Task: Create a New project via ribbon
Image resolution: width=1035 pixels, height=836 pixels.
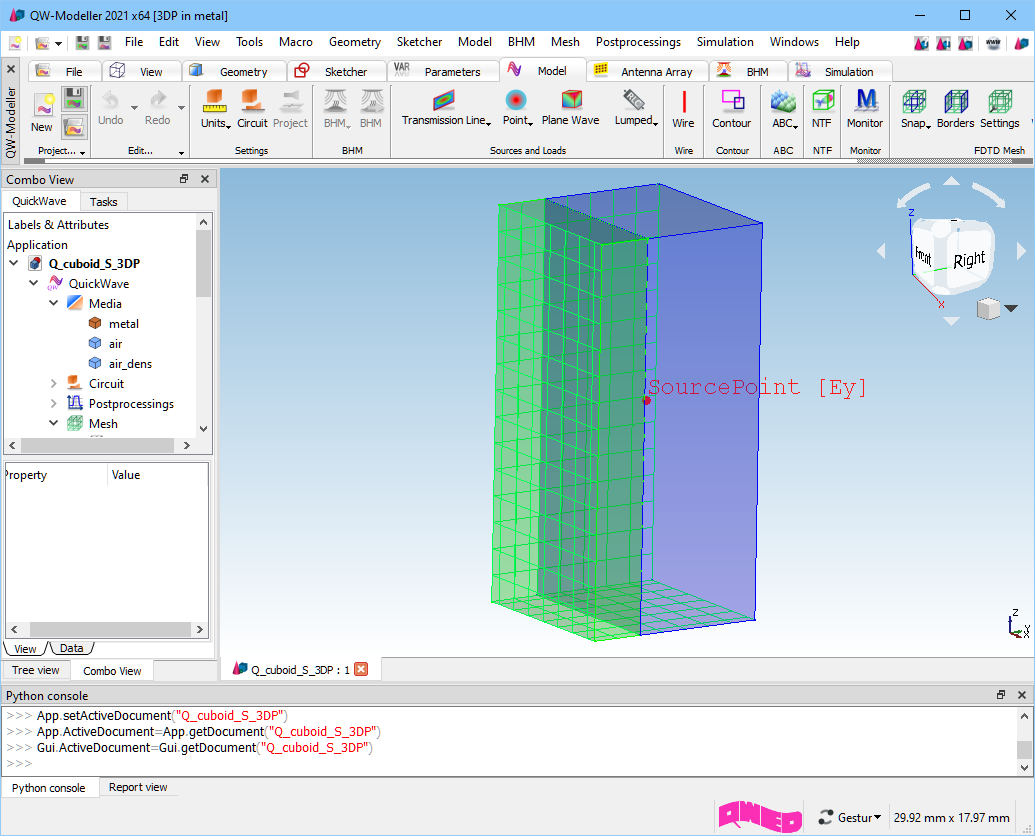Action: [43, 112]
